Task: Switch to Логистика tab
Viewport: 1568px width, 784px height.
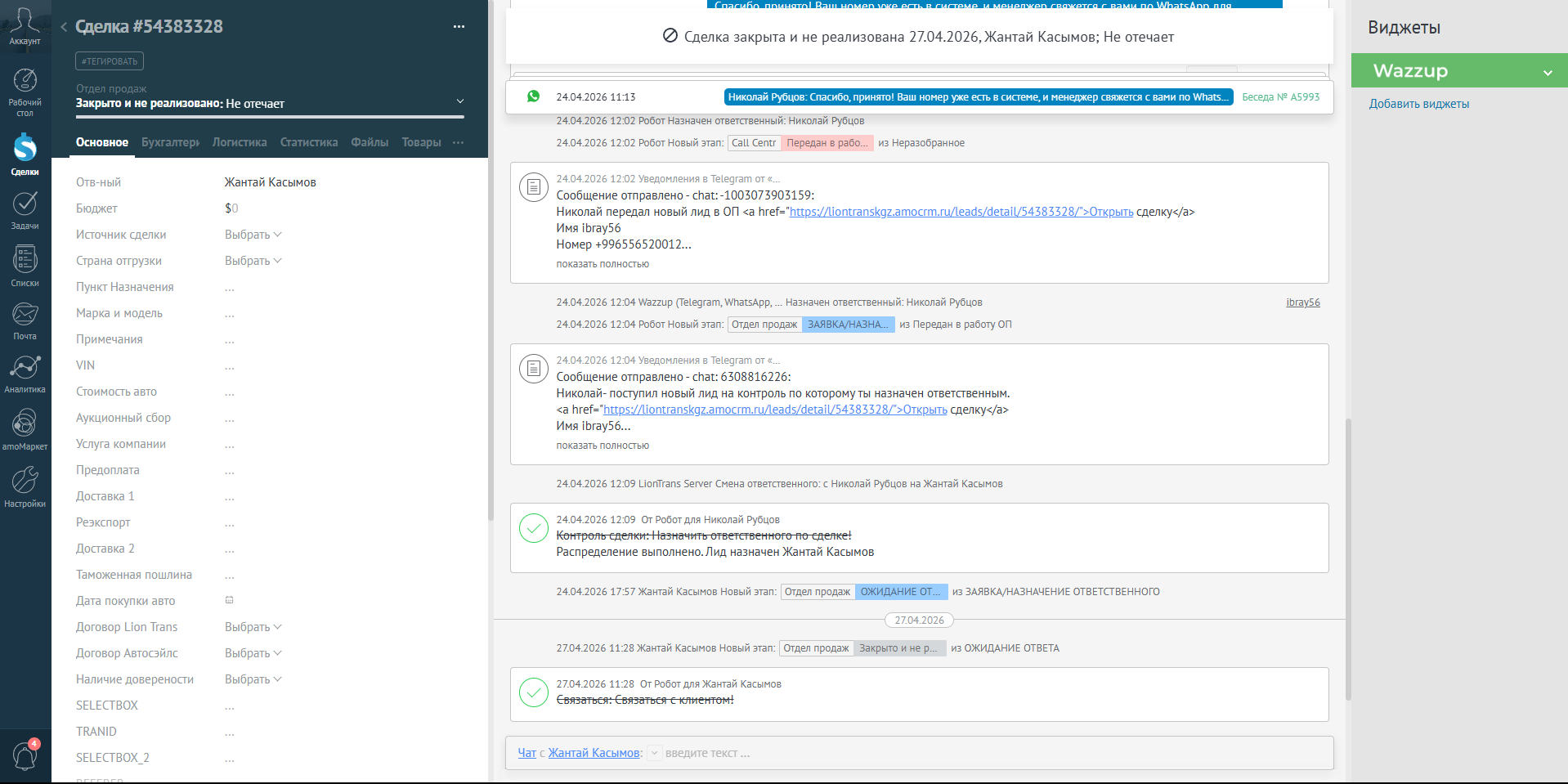Action: pyautogui.click(x=240, y=142)
